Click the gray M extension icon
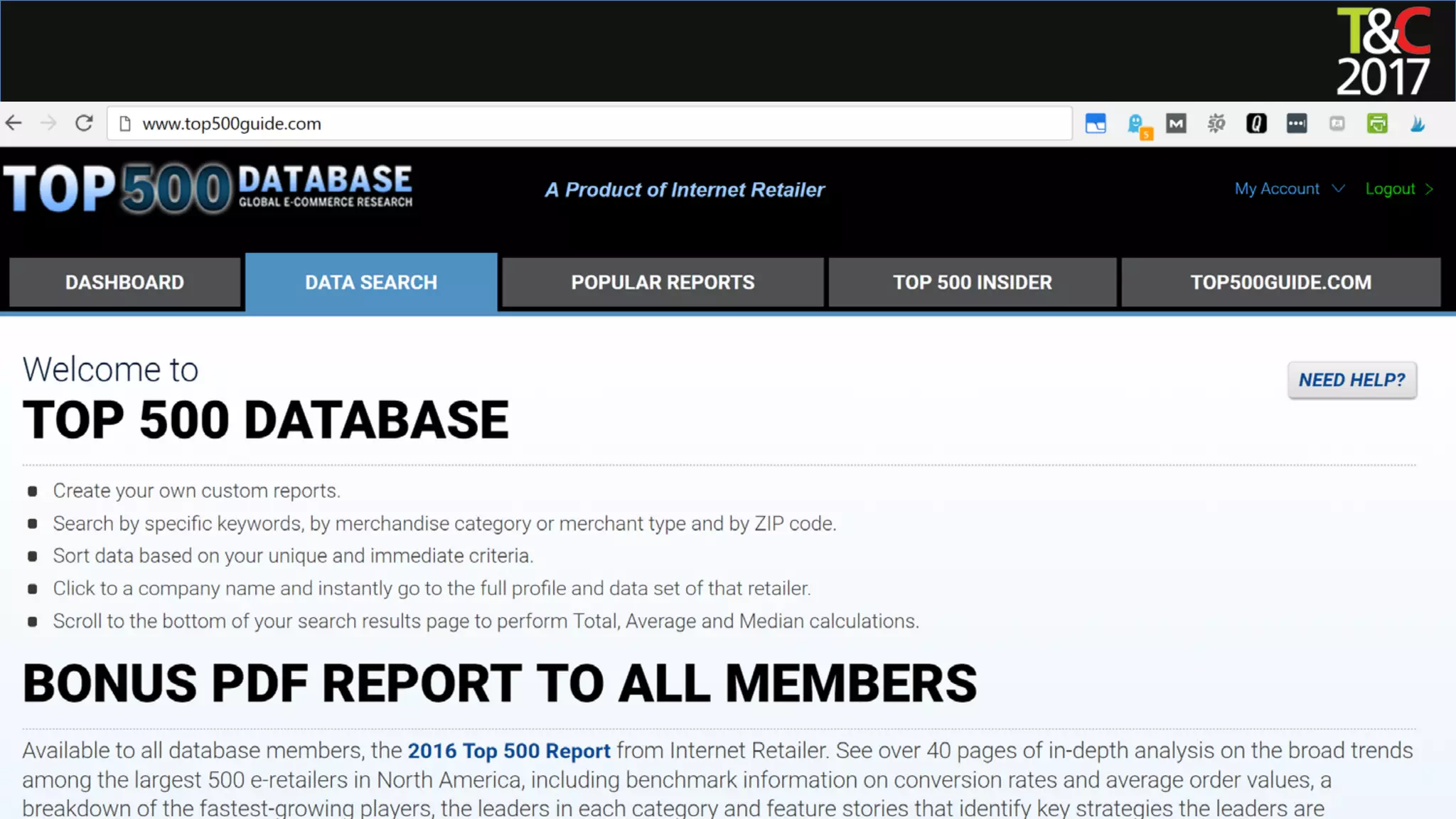This screenshot has width=1456, height=819. tap(1176, 124)
